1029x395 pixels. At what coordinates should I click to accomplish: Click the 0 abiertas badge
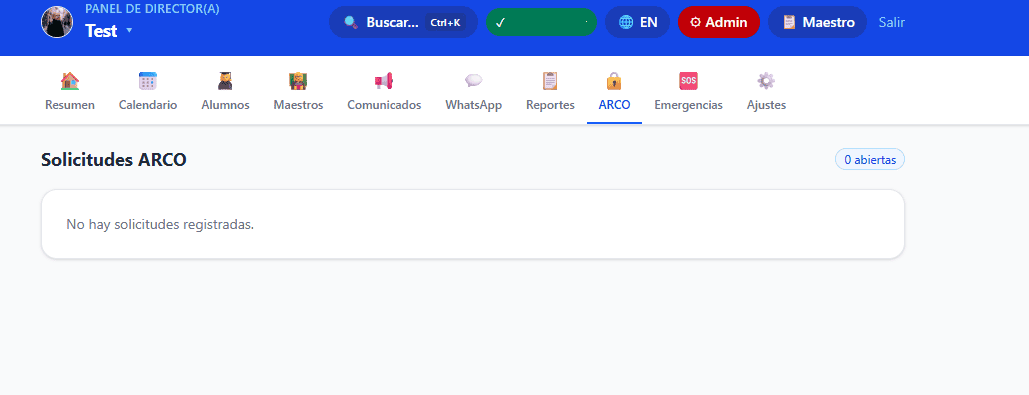[870, 159]
